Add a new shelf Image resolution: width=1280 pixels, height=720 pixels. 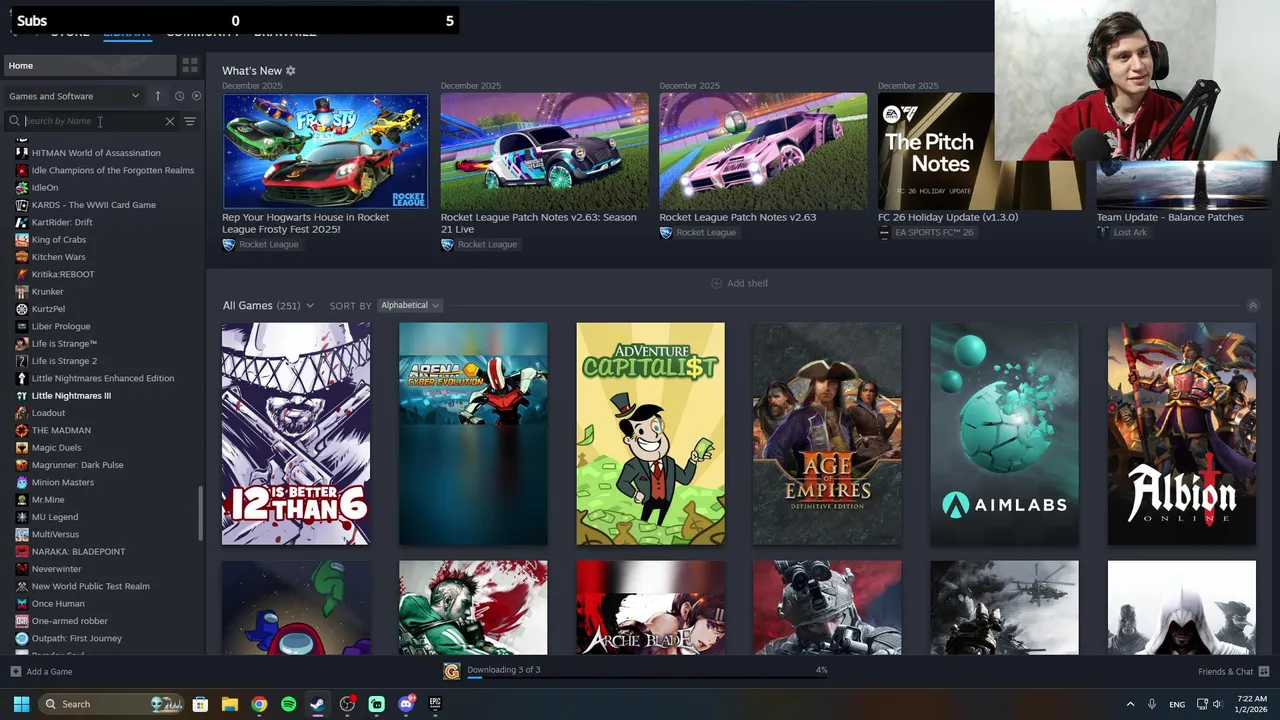739,283
